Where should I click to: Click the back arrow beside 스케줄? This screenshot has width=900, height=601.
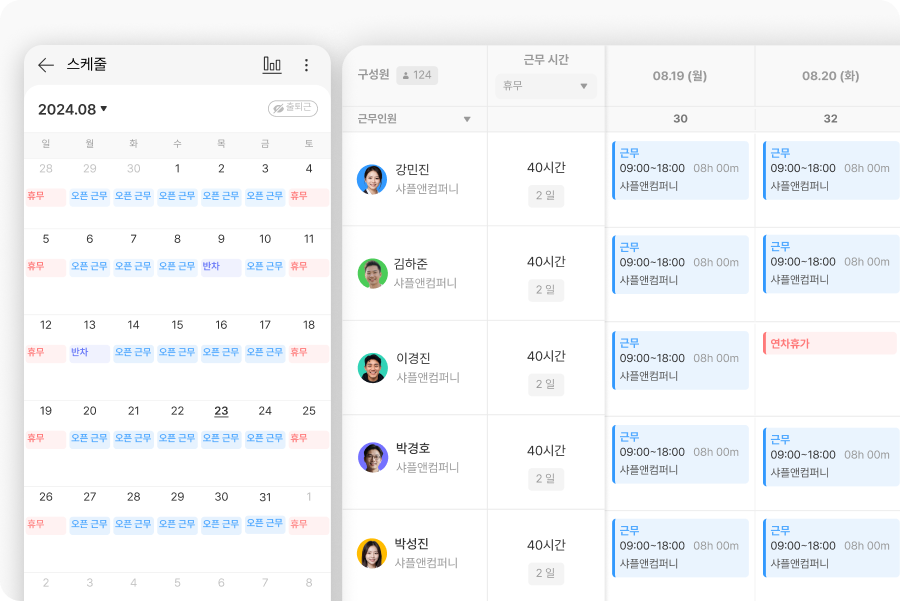coord(45,64)
